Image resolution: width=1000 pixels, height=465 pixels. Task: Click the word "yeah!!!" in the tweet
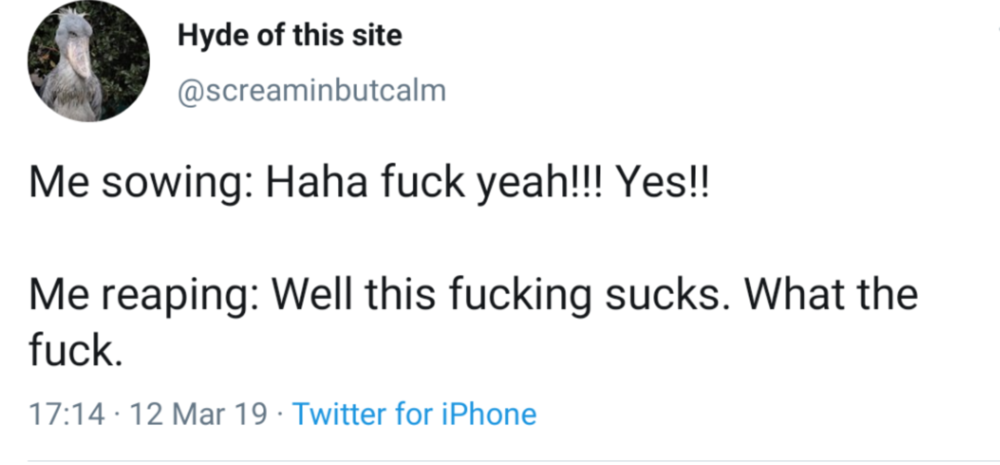(543, 187)
